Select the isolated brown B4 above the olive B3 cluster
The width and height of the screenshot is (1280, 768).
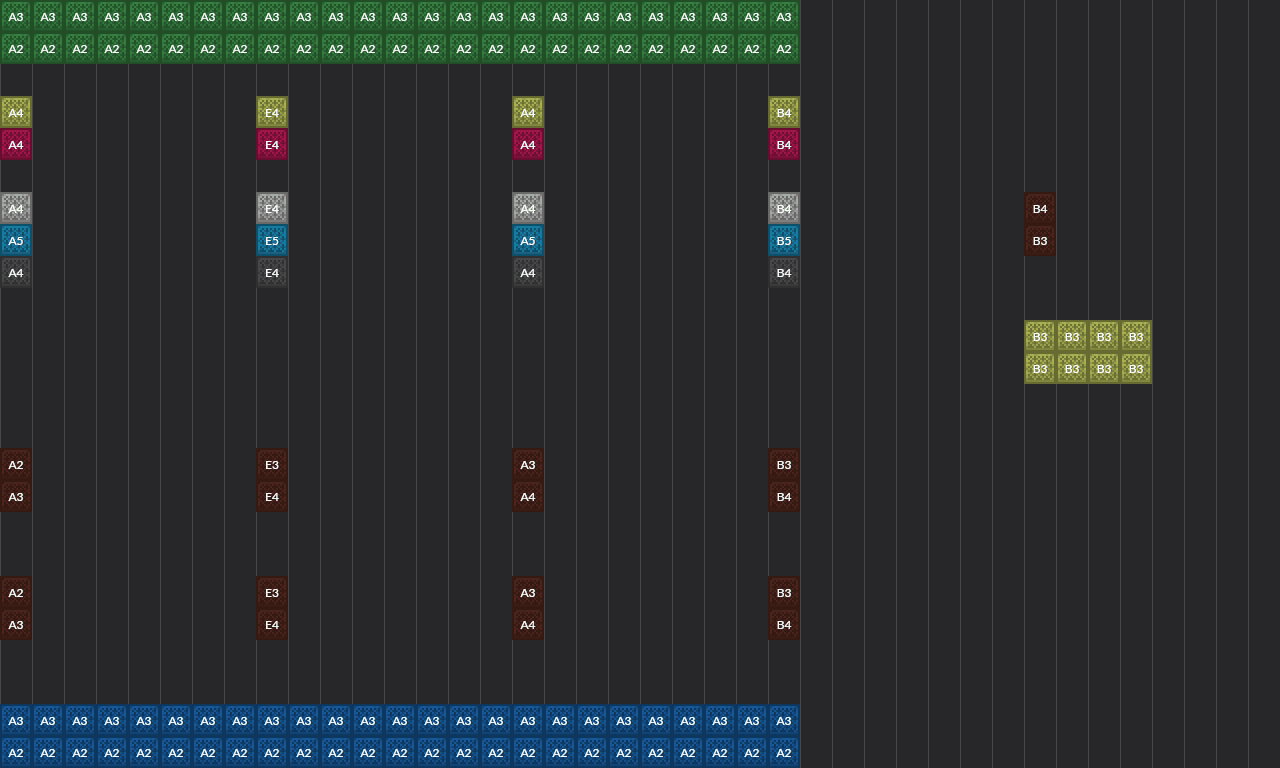[1040, 208]
